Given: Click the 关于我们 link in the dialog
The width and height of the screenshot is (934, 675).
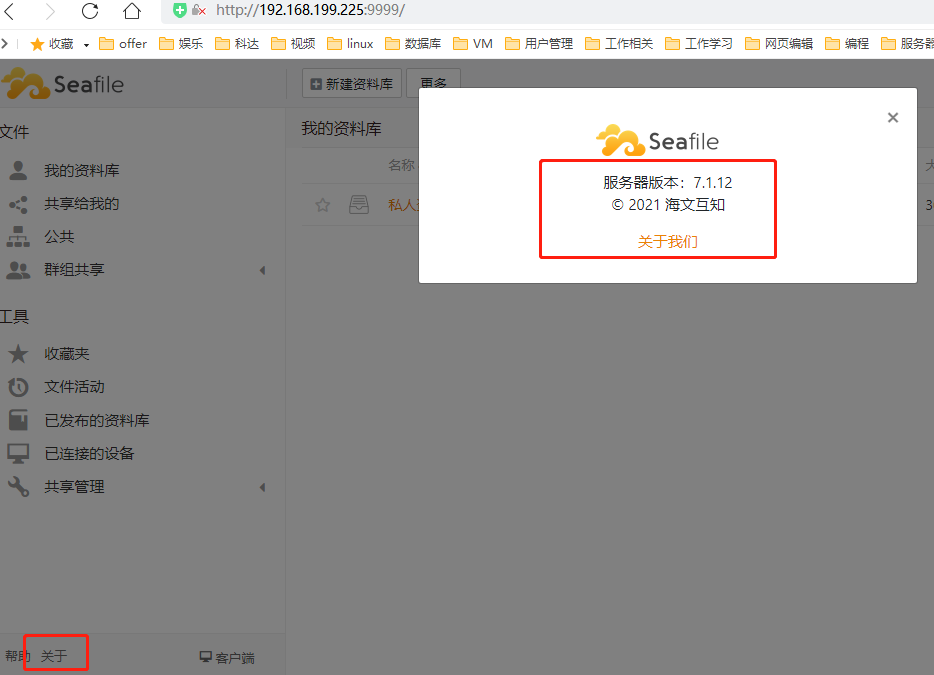Looking at the screenshot, I should point(668,241).
